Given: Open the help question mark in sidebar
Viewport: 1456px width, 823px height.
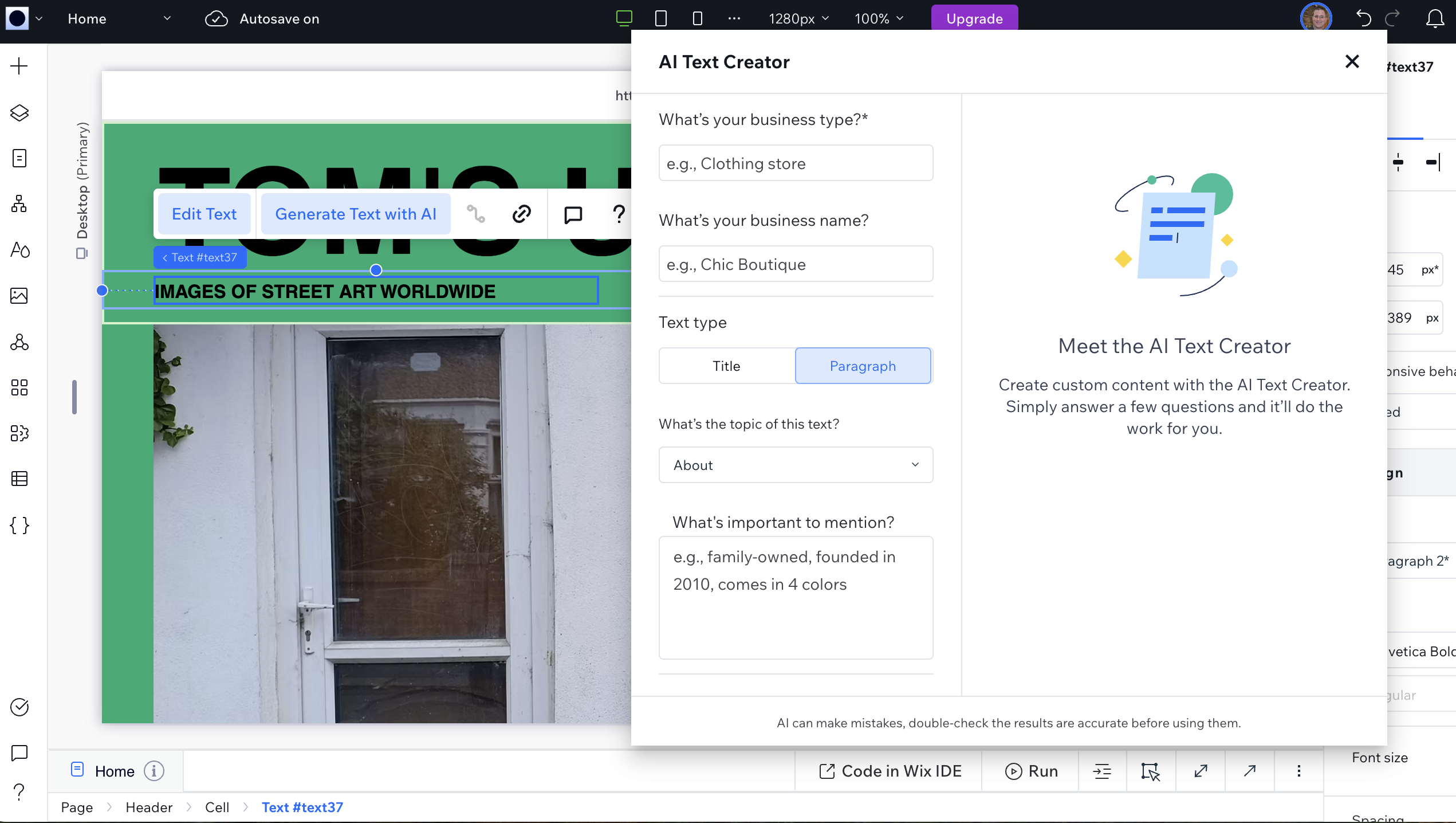Looking at the screenshot, I should (x=19, y=792).
